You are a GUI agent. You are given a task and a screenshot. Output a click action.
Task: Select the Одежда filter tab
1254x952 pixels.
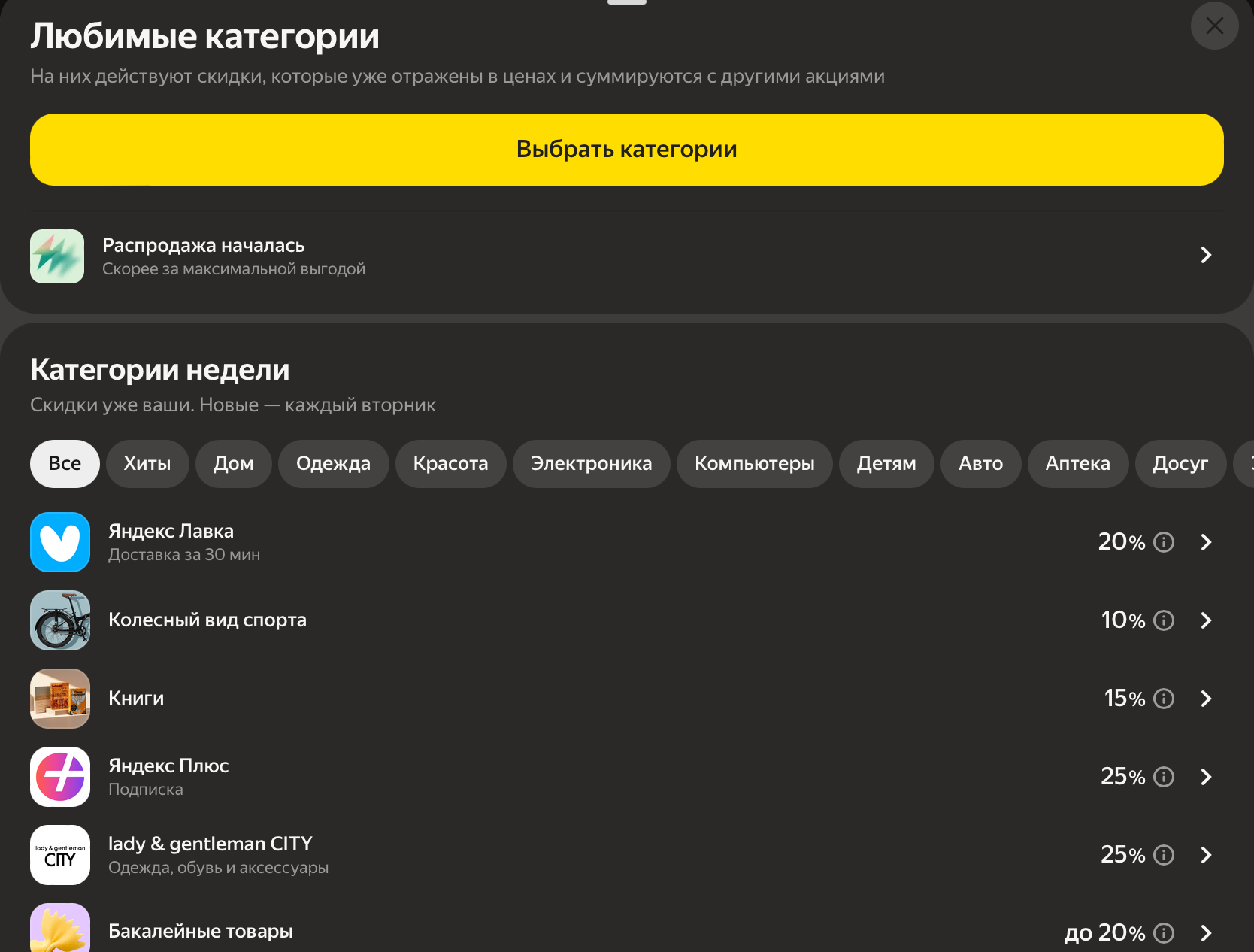[x=334, y=464]
